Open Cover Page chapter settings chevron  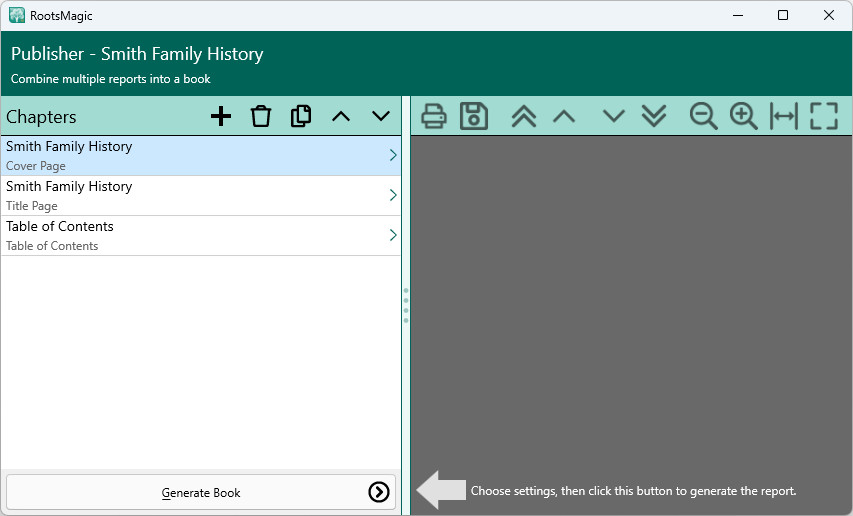393,155
